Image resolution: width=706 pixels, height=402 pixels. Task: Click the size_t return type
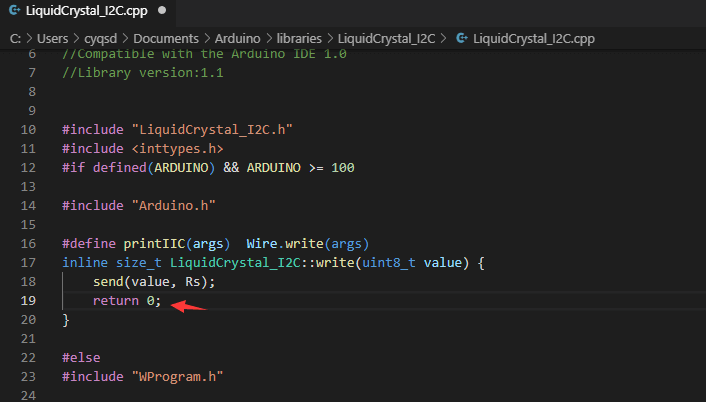(x=139, y=262)
